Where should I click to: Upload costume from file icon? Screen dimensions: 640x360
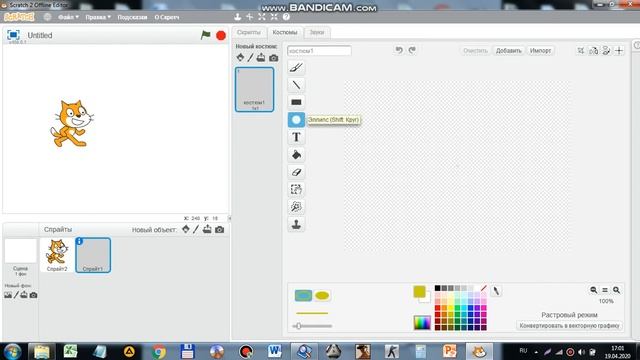coord(261,58)
